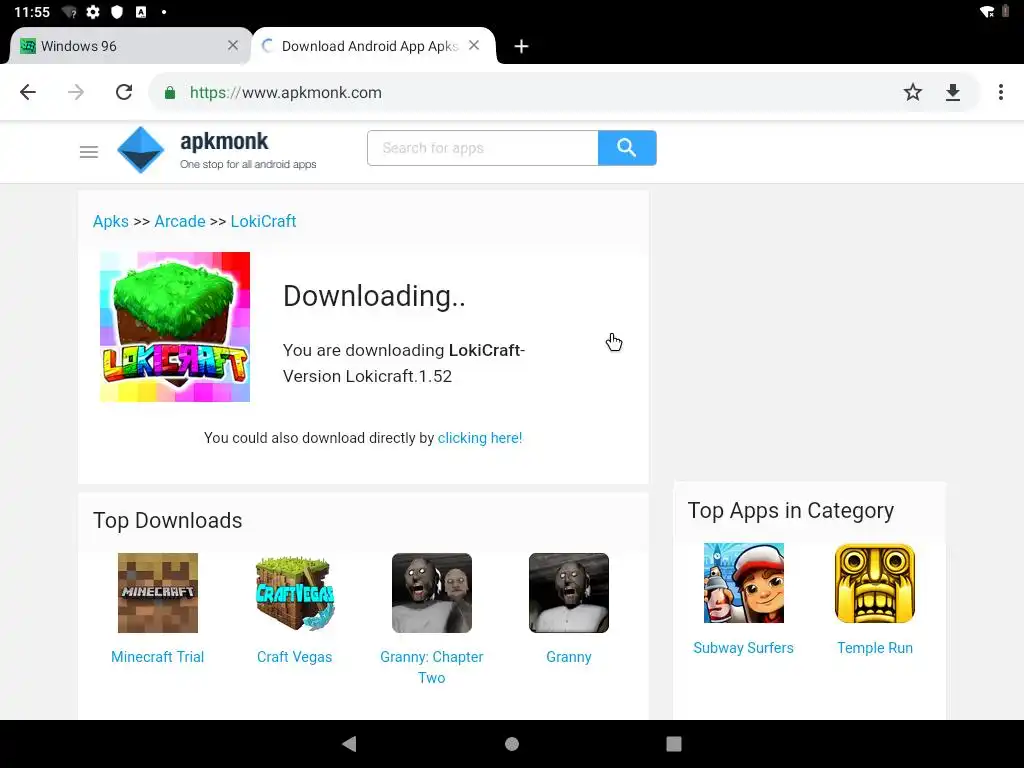Click the browser forward arrow
This screenshot has height=768, width=1024.
coord(76,92)
